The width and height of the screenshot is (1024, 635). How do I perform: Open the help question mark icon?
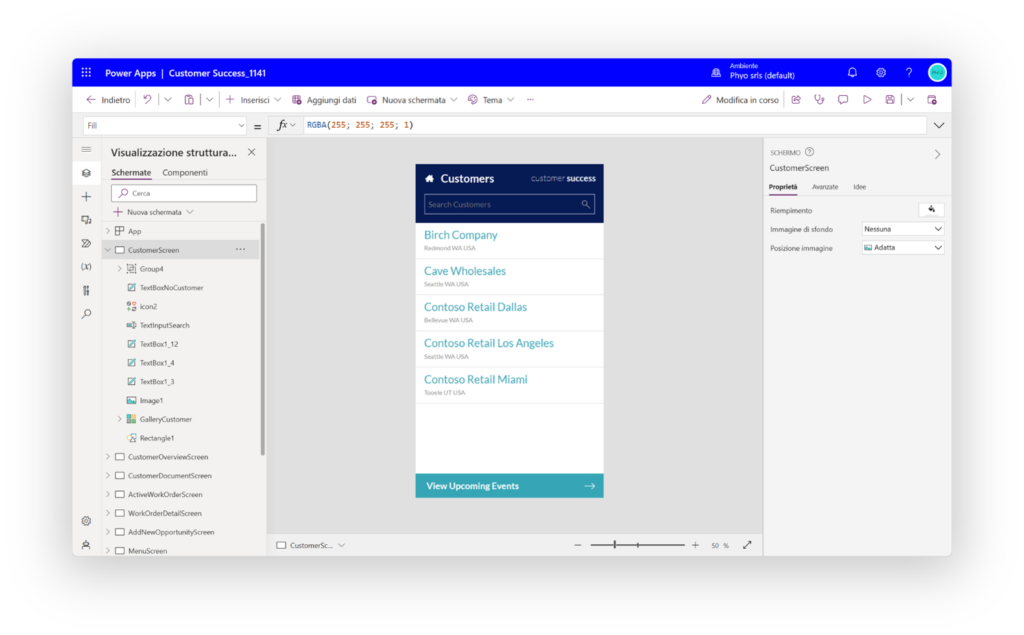point(908,73)
